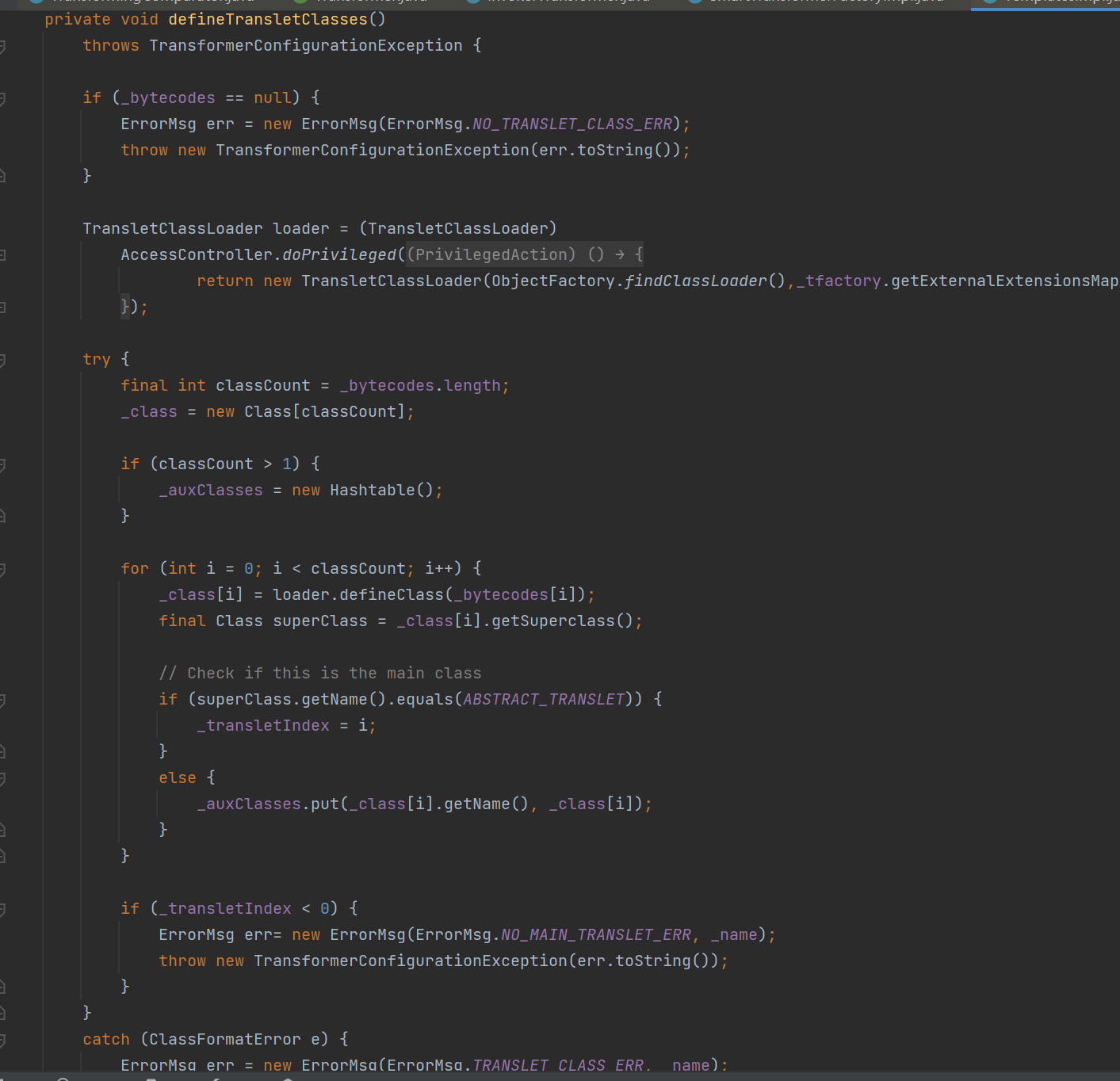Toggle fold marker on AccessController.doPrivileged line
The width and height of the screenshot is (1120, 1081).
click(2, 255)
